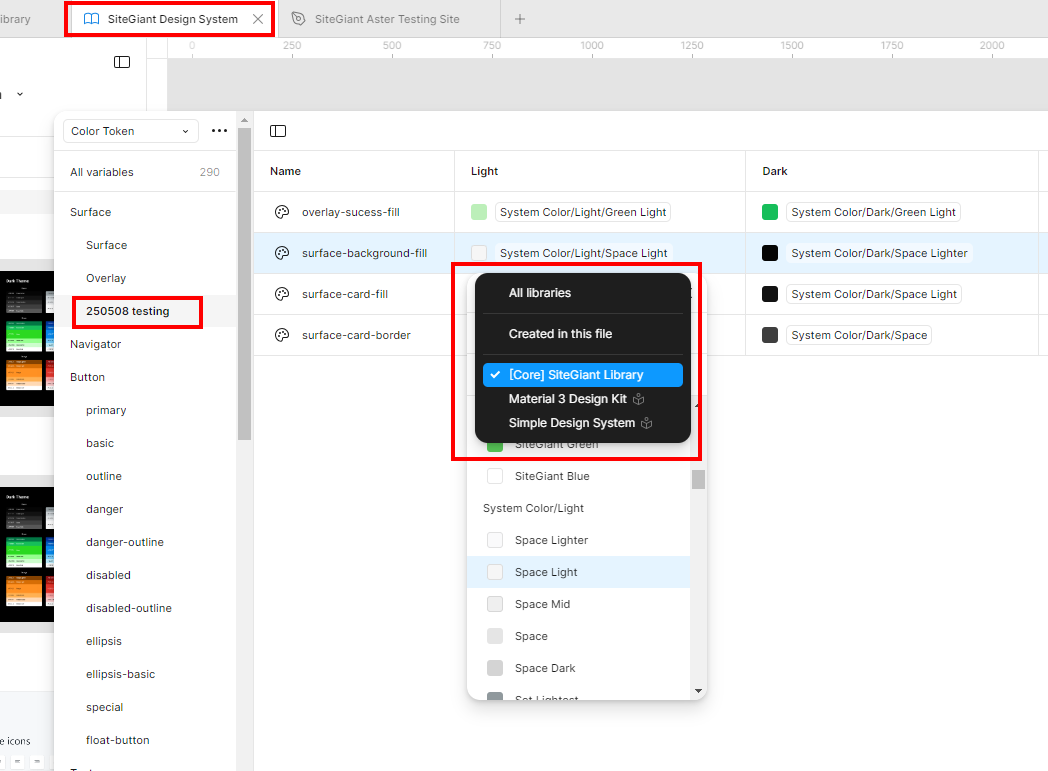
Task: Toggle variables sidebar icon in table header
Action: [x=278, y=131]
